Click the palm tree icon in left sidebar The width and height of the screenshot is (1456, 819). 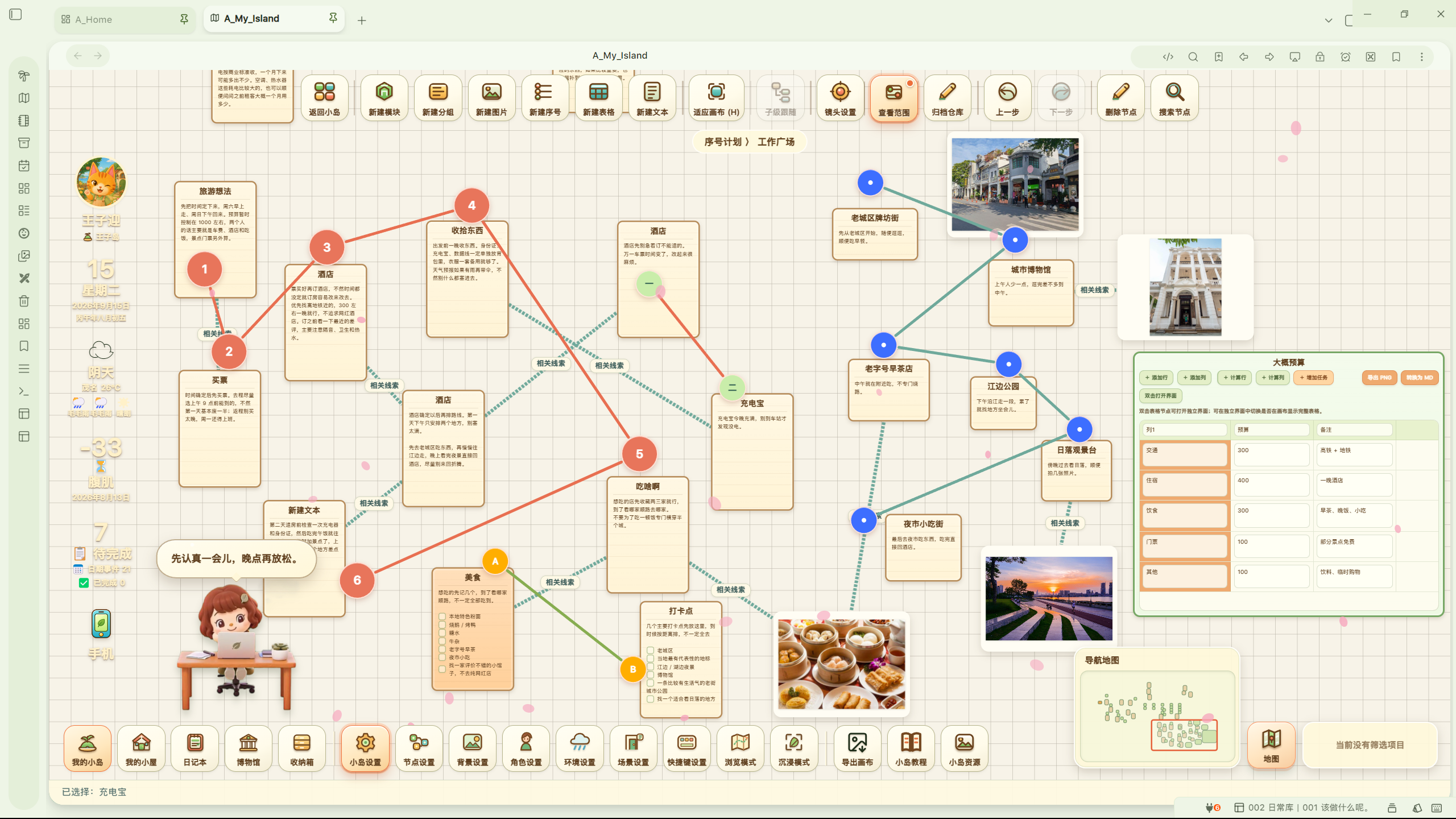(x=24, y=76)
